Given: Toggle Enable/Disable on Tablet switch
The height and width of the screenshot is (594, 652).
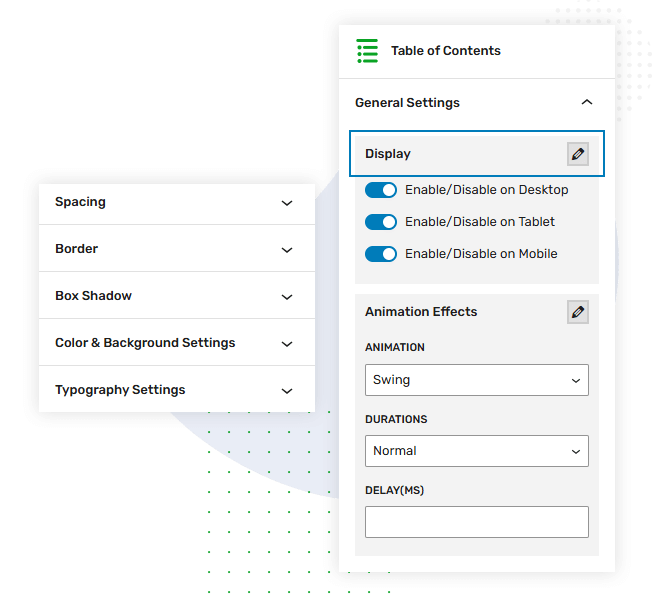Looking at the screenshot, I should 381,222.
